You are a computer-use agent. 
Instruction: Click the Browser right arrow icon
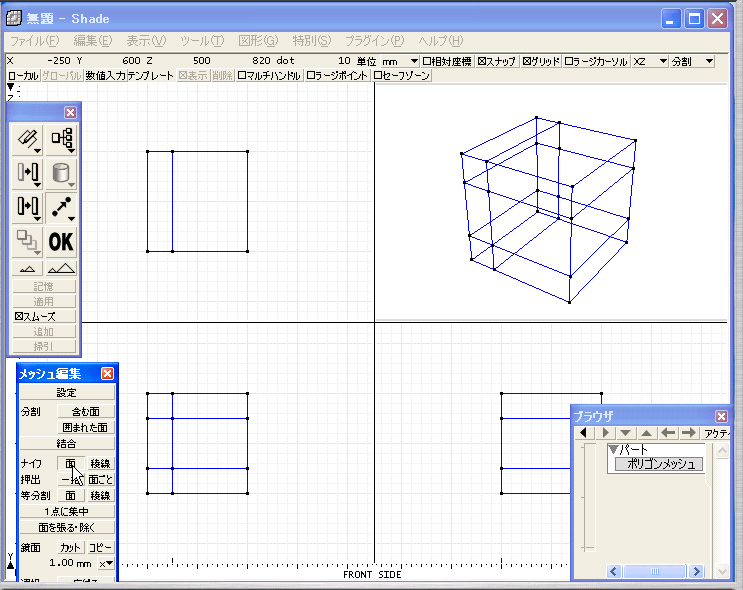click(689, 433)
